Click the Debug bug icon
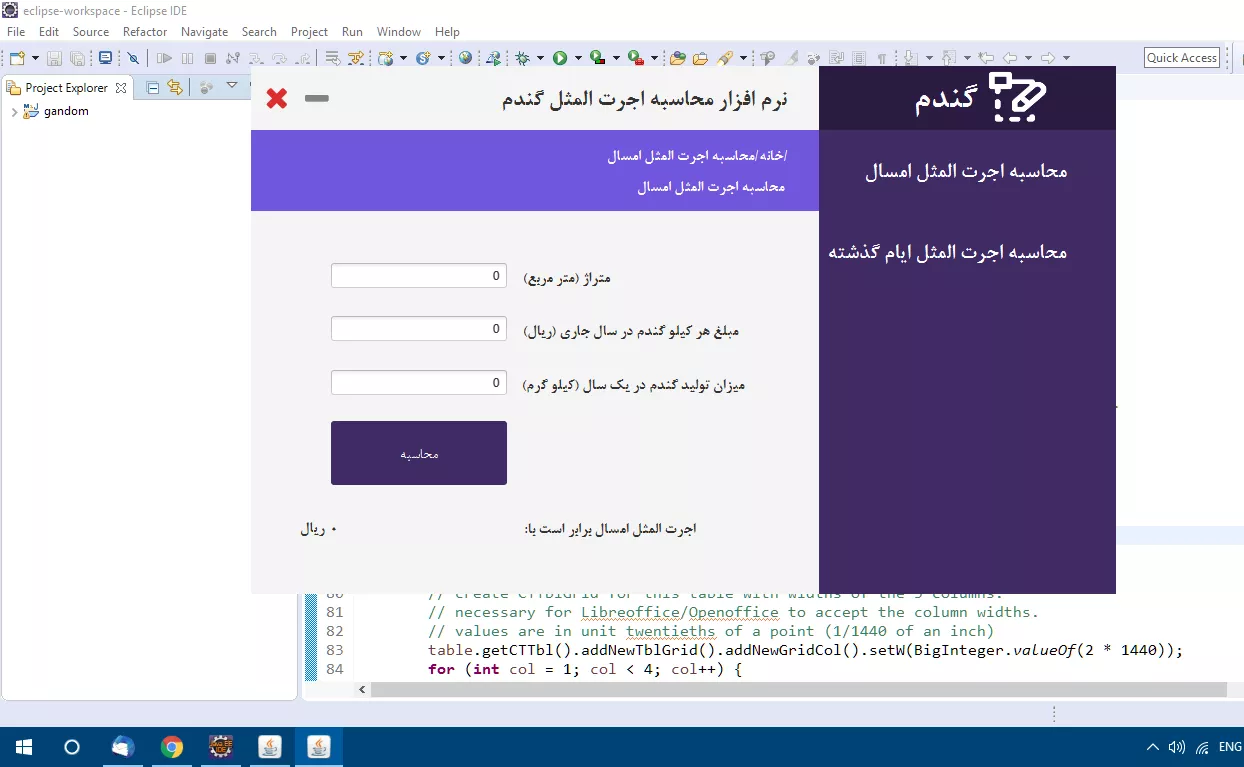1244x767 pixels. (523, 58)
